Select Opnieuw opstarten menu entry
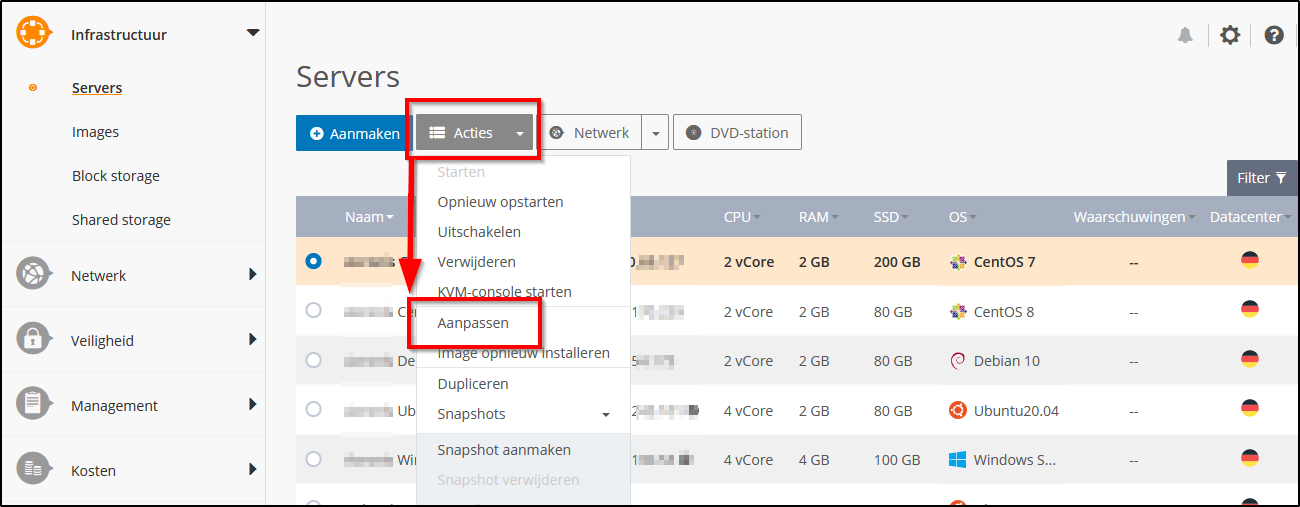Image resolution: width=1300 pixels, height=507 pixels. tap(500, 202)
